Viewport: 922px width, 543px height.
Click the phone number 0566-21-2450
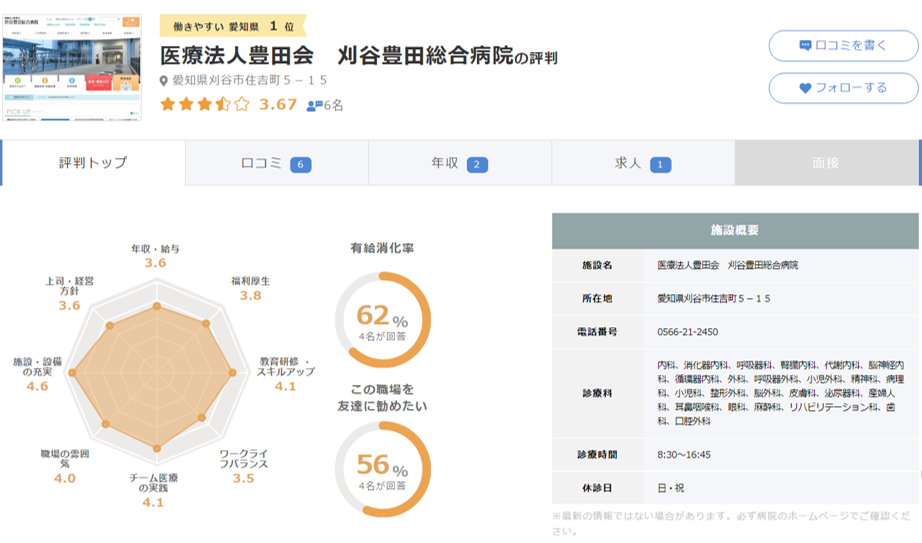coord(689,332)
